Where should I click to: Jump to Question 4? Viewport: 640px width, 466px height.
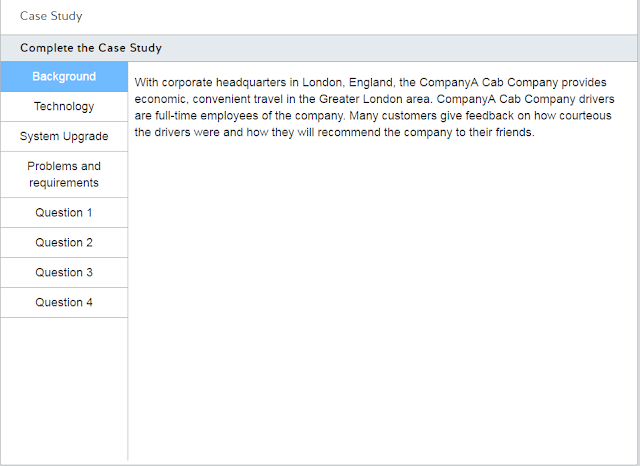click(x=64, y=303)
